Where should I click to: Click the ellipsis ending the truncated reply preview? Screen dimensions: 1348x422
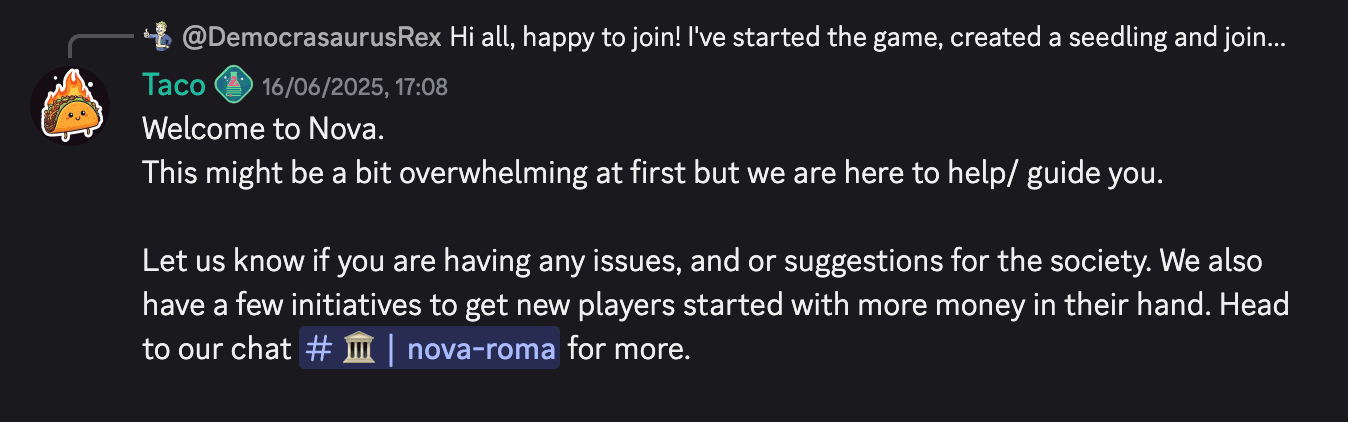tap(1275, 38)
